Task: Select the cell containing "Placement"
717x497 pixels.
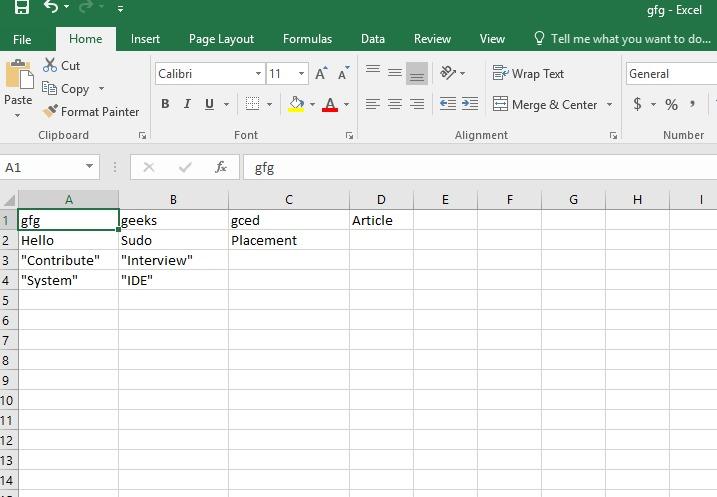Action: point(289,240)
